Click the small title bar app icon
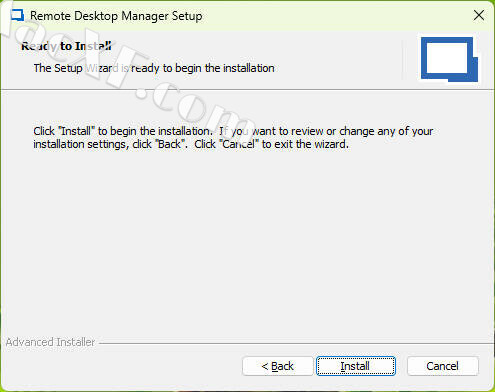 tap(17, 15)
